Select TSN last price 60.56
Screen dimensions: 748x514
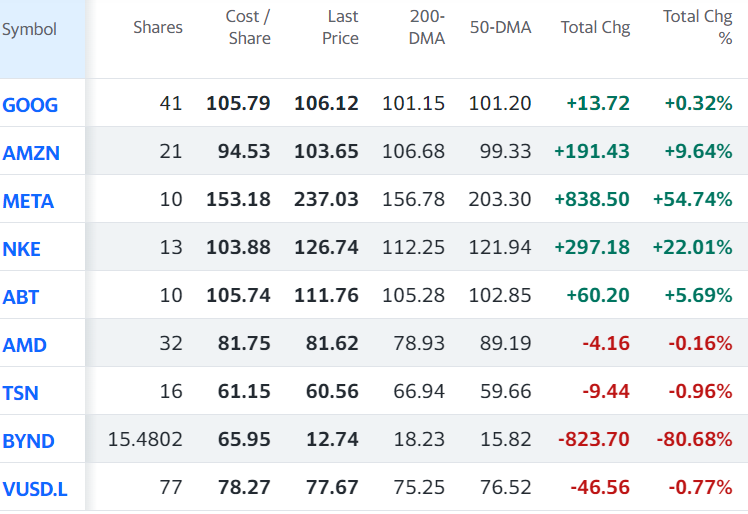pos(332,392)
